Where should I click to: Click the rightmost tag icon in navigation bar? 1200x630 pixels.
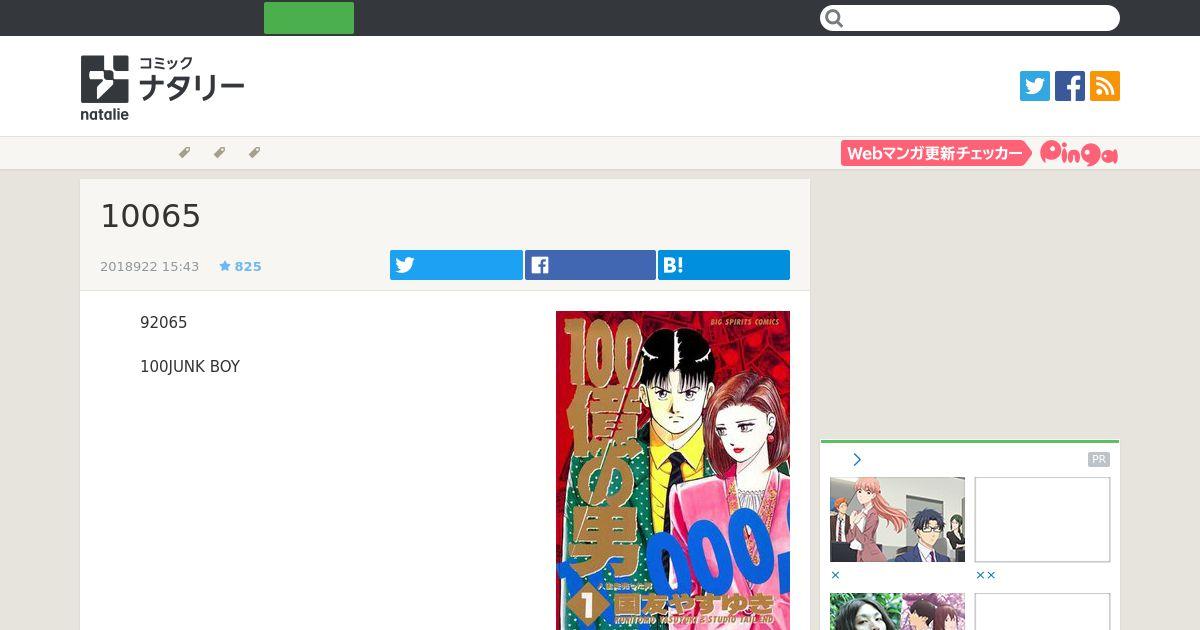click(x=254, y=153)
